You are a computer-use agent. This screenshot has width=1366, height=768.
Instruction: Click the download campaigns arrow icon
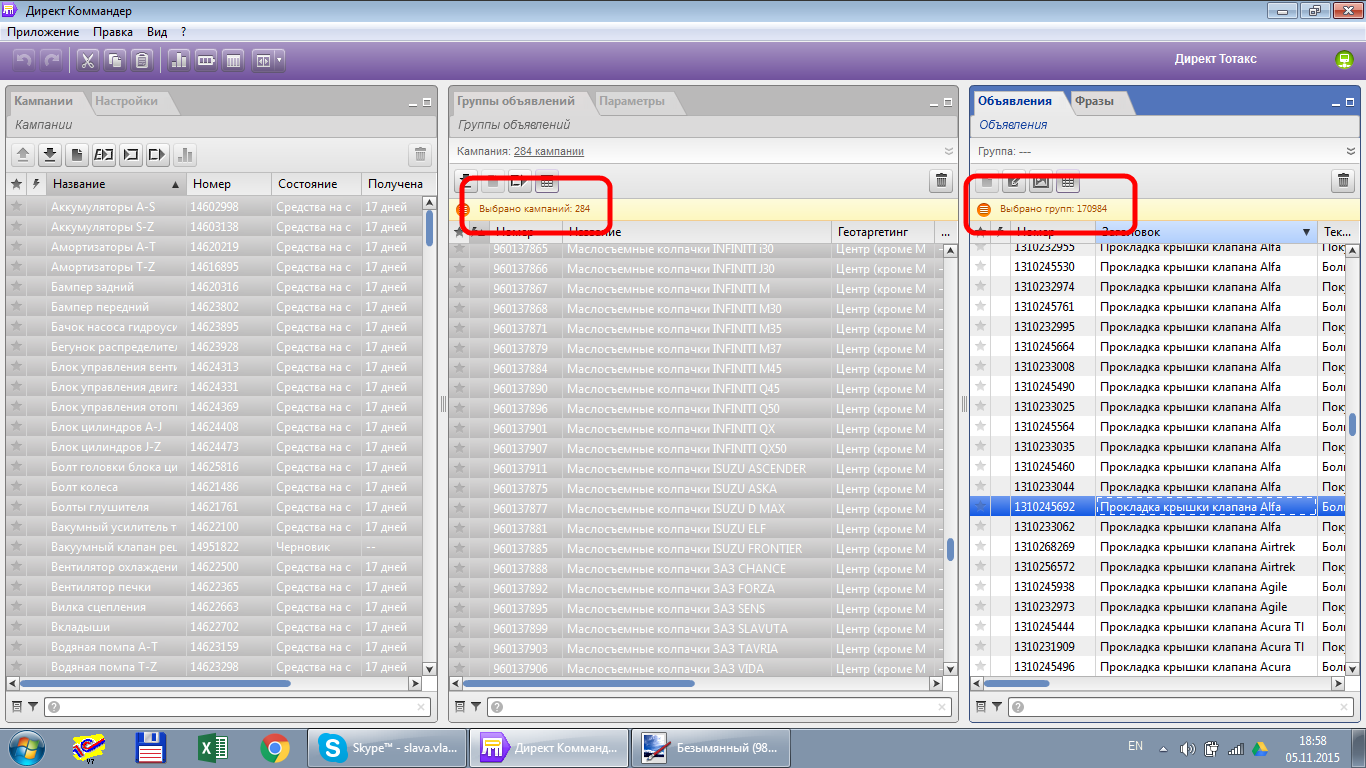click(x=50, y=155)
